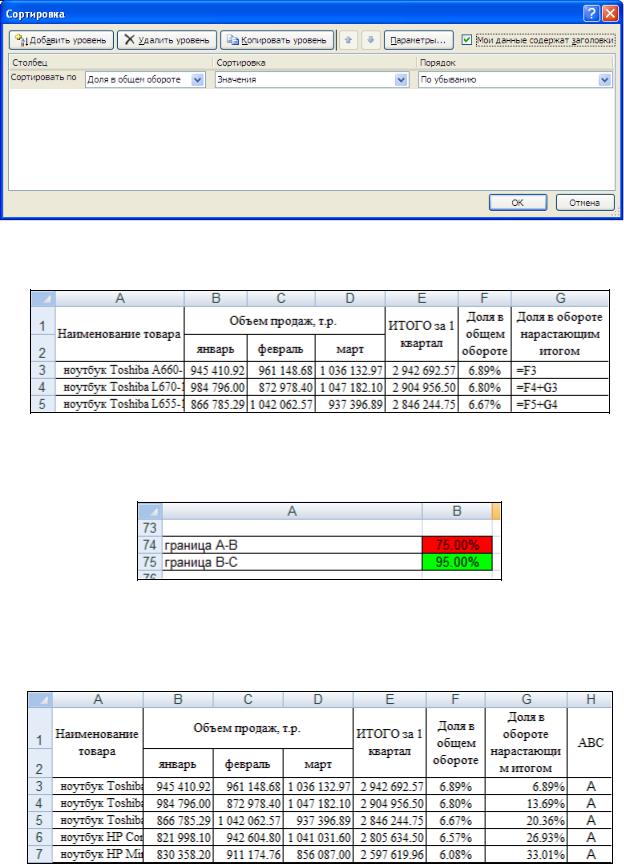This screenshot has height=864, width=624.
Task: Close the Сортировка dialog
Action: (x=610, y=13)
